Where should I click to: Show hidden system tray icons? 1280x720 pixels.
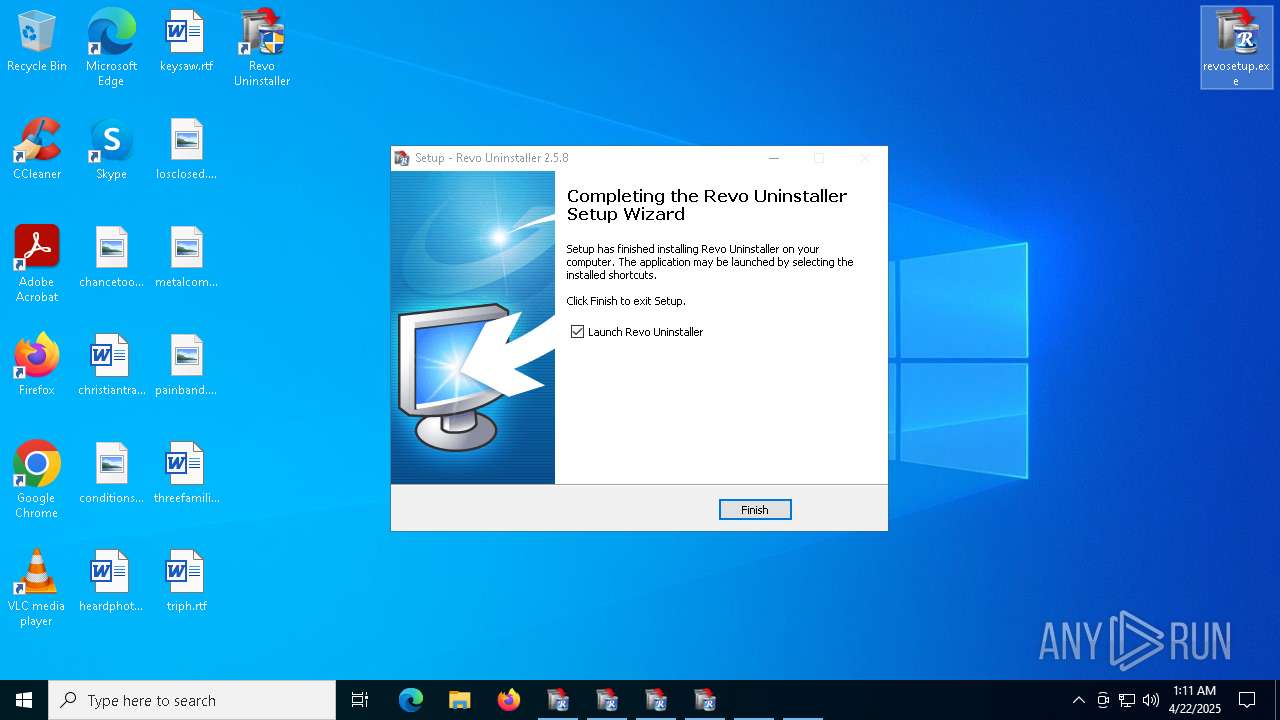tap(1078, 700)
